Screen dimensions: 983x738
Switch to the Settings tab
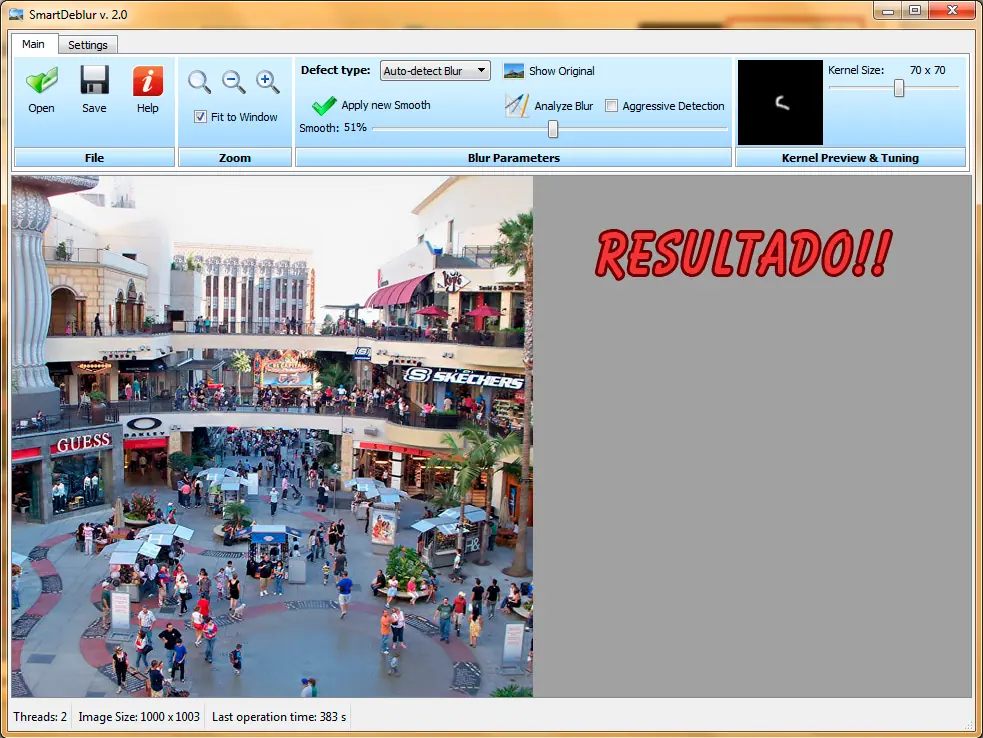click(88, 45)
